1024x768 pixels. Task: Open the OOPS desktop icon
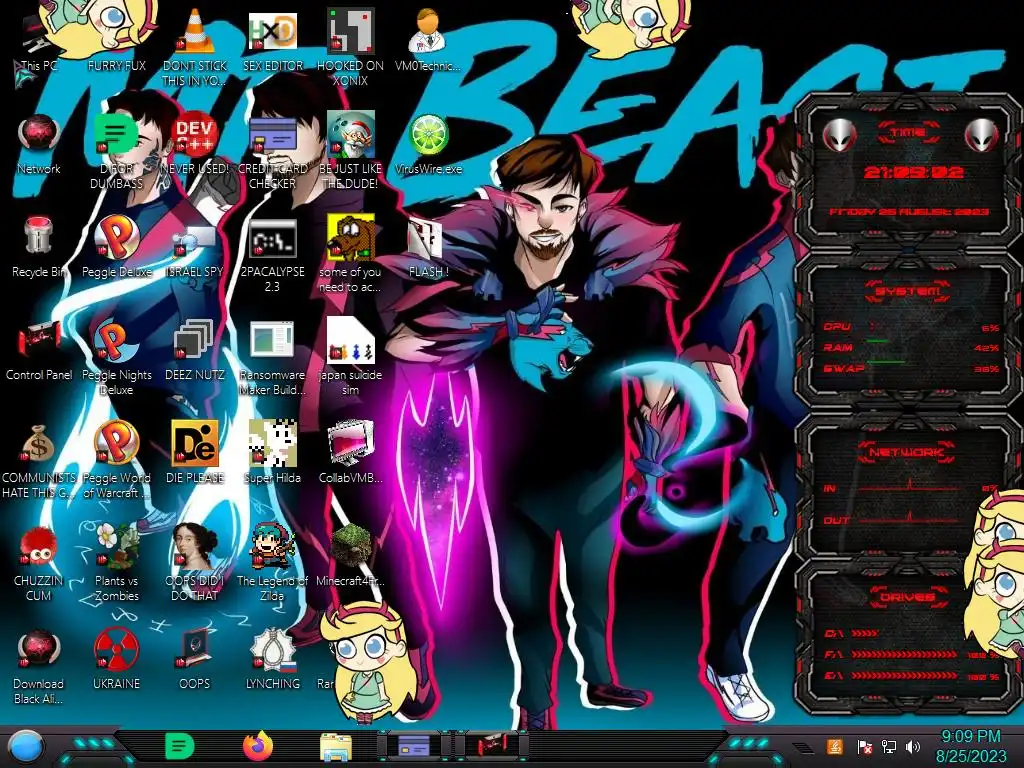point(195,649)
